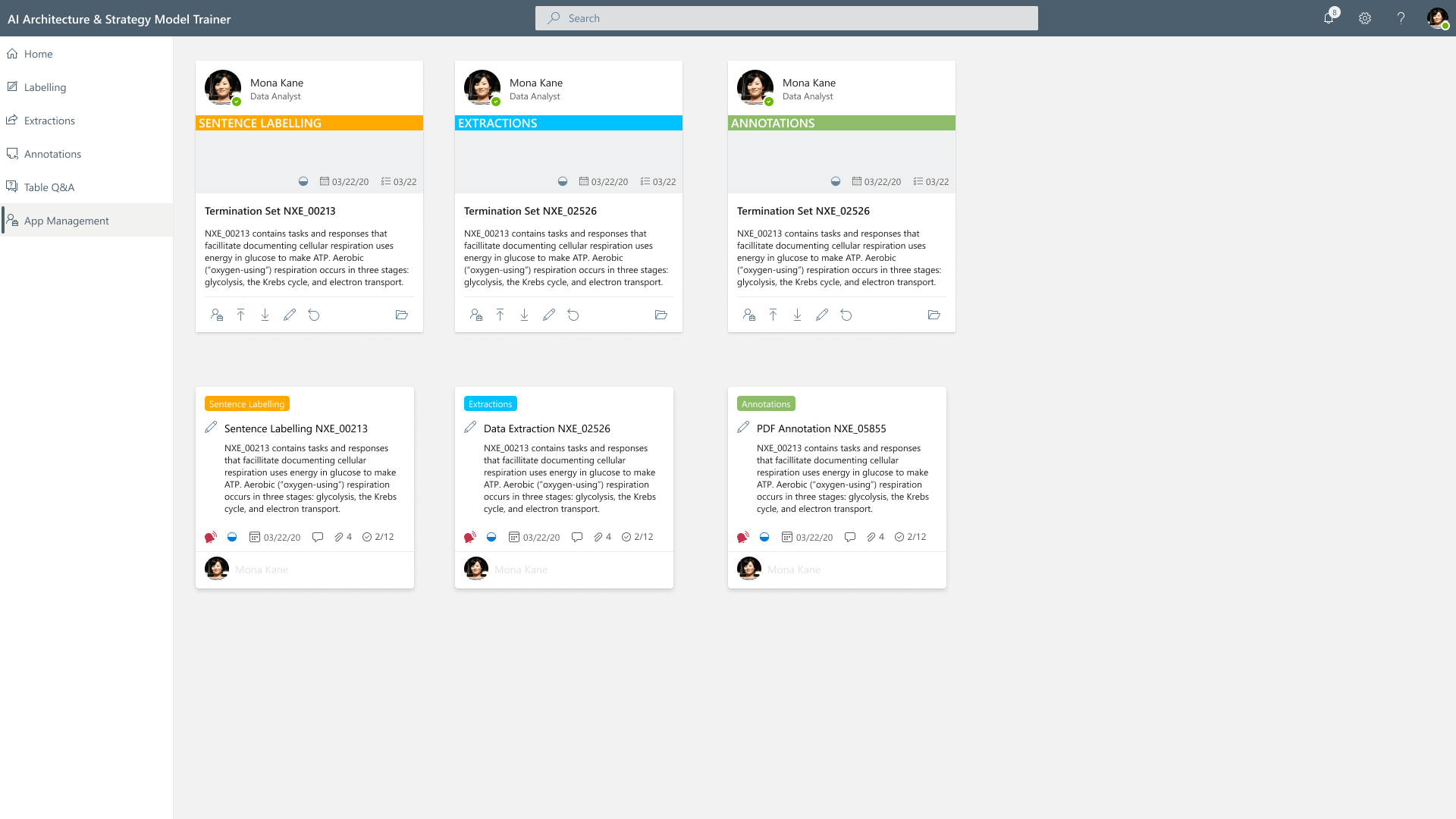1456x819 pixels.
Task: Open Table Q&A sidebar item
Action: tap(49, 187)
